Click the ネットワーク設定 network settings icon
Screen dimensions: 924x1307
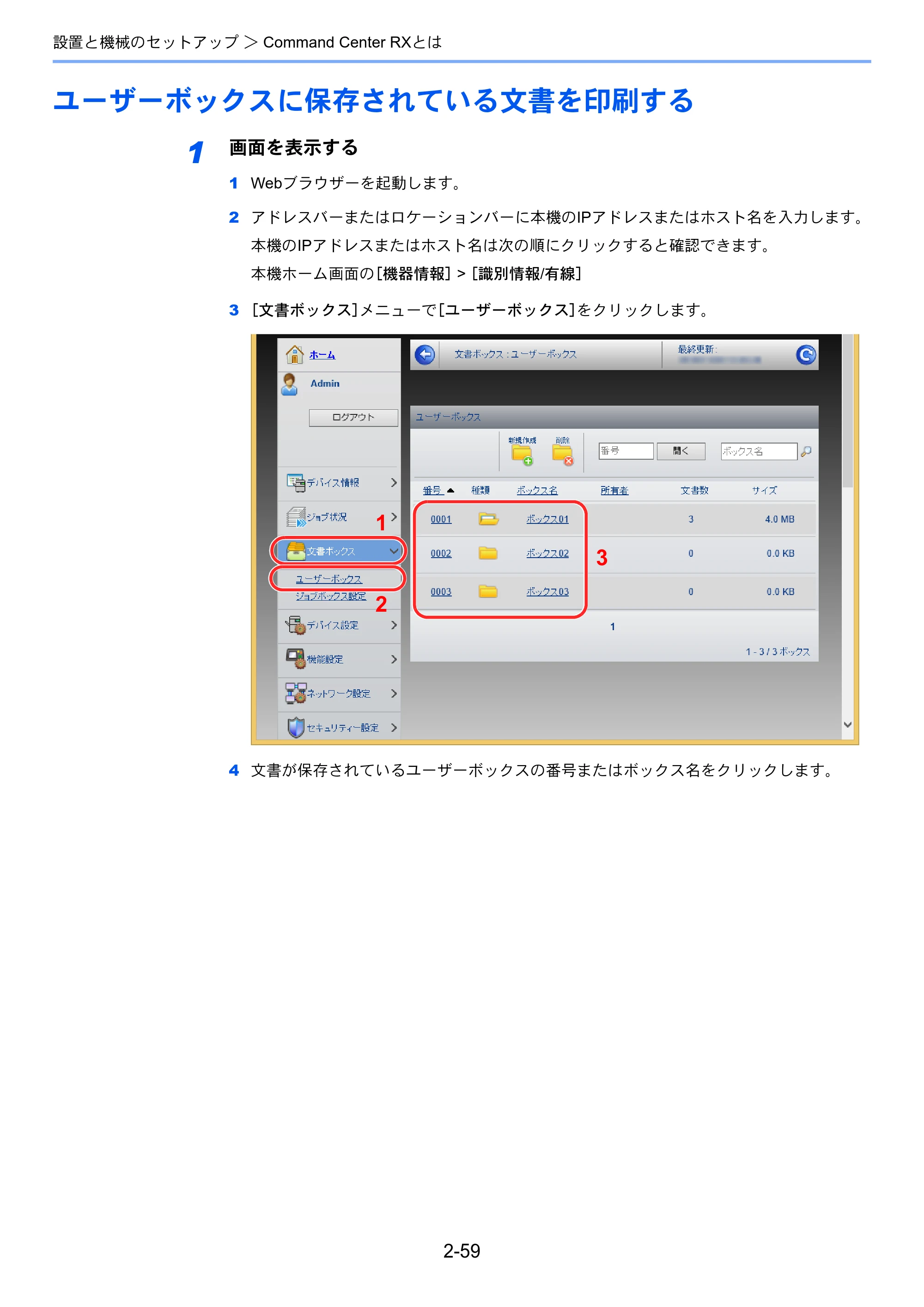(x=296, y=693)
